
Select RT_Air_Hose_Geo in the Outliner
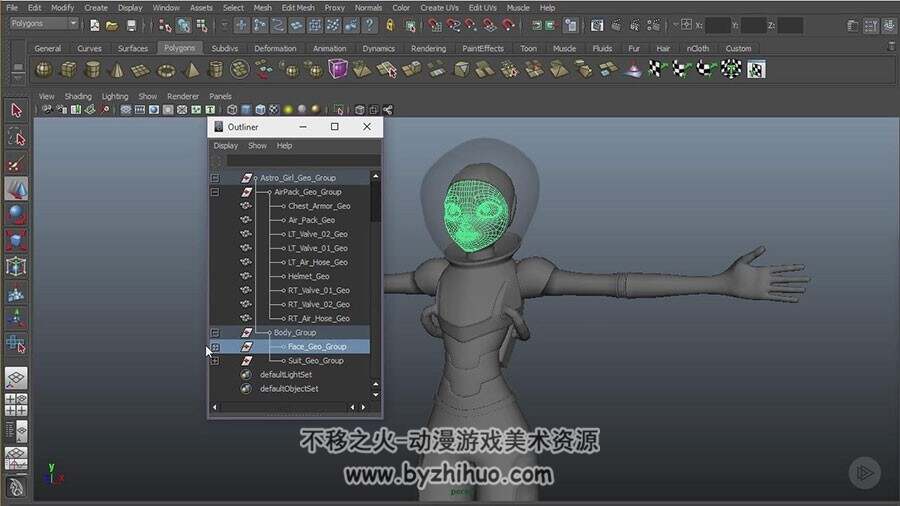tap(319, 318)
